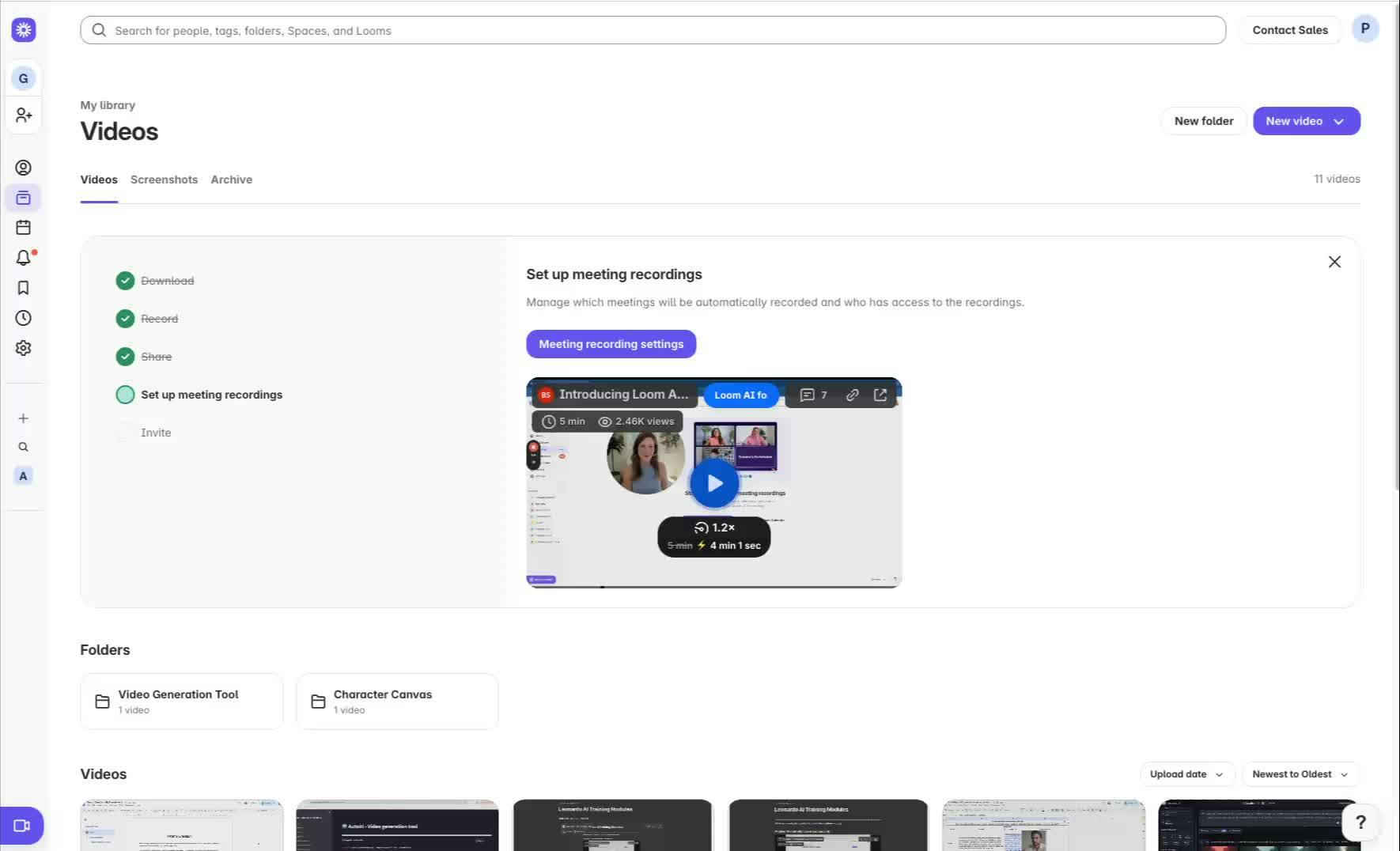This screenshot has height=851, width=1400.
Task: Click the invite people icon in sidebar
Action: pos(24,115)
